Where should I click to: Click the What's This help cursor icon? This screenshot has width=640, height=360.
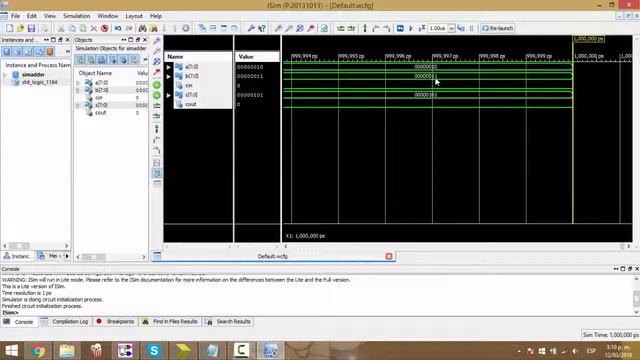click(262, 28)
